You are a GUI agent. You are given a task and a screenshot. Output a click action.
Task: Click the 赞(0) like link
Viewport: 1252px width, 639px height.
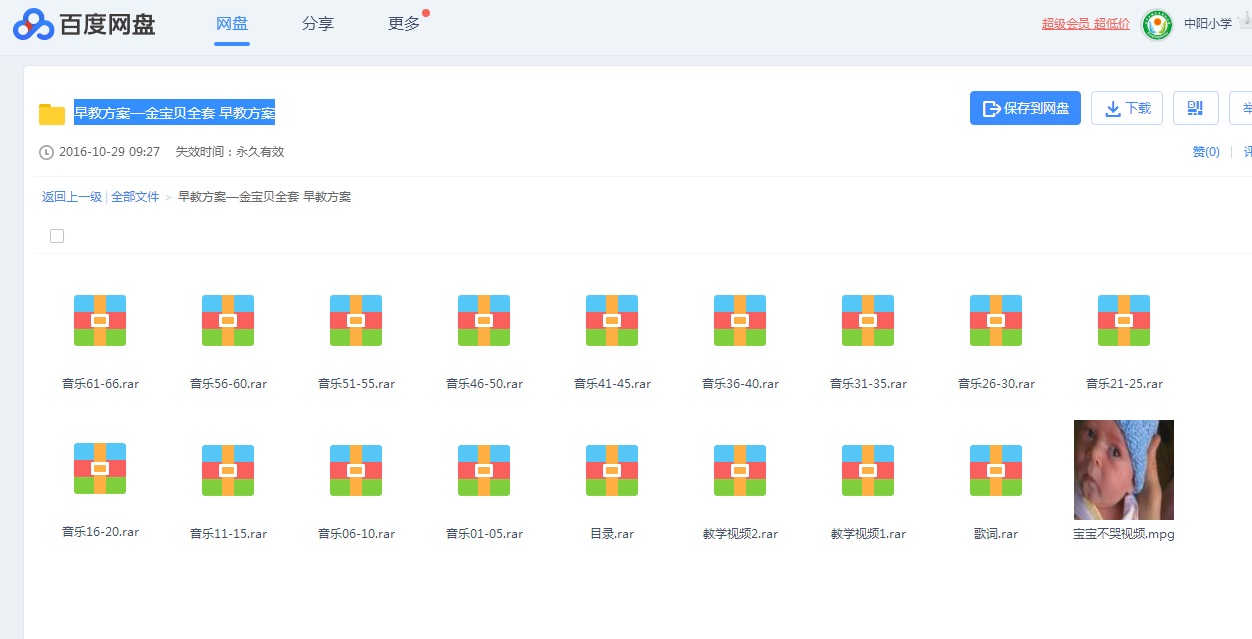coord(1205,151)
